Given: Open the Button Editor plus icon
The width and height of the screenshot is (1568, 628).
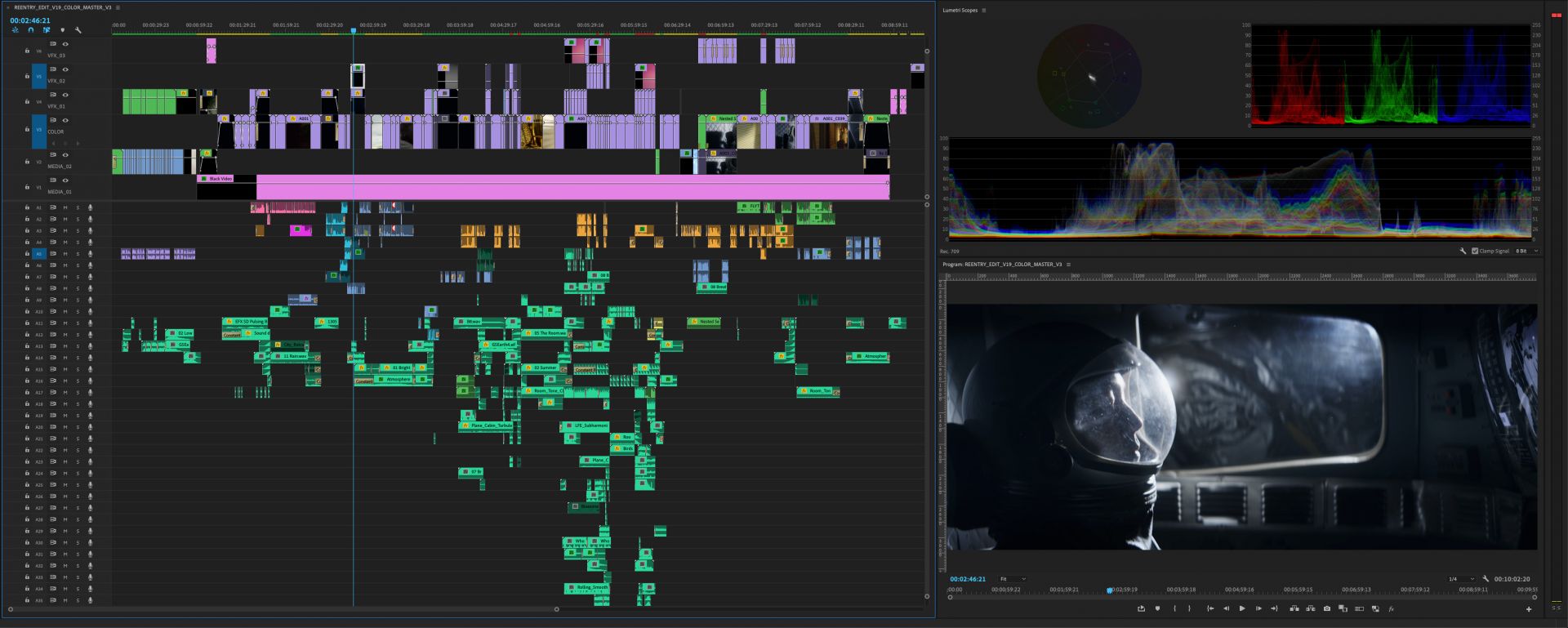Looking at the screenshot, I should 1529,608.
